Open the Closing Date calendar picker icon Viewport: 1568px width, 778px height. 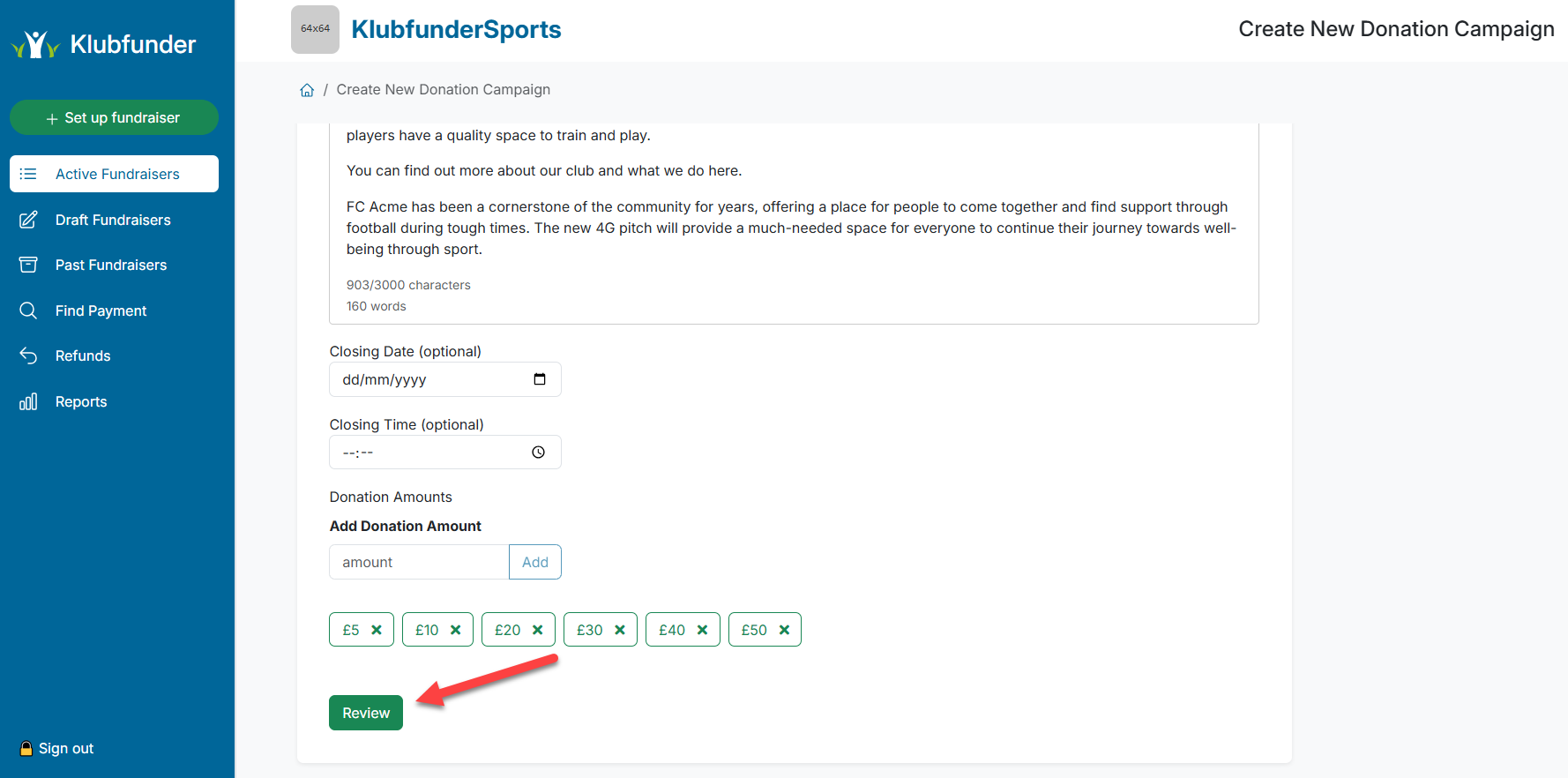click(540, 379)
